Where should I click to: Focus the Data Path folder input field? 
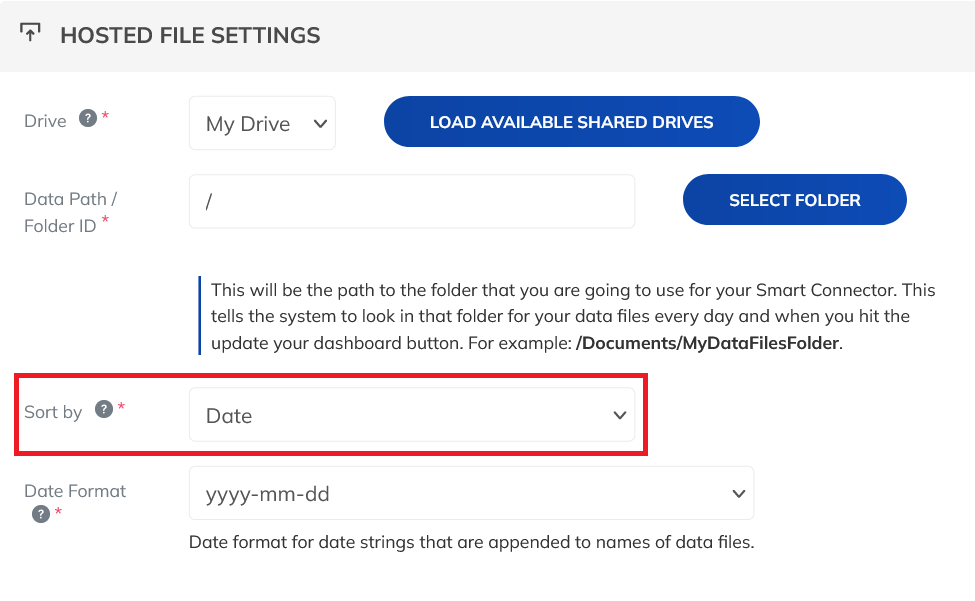click(412, 201)
